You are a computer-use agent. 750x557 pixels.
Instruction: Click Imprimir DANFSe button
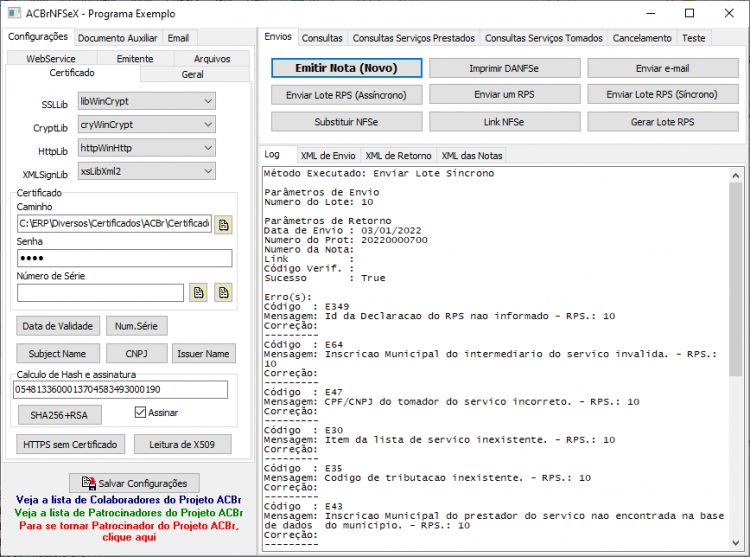click(505, 68)
